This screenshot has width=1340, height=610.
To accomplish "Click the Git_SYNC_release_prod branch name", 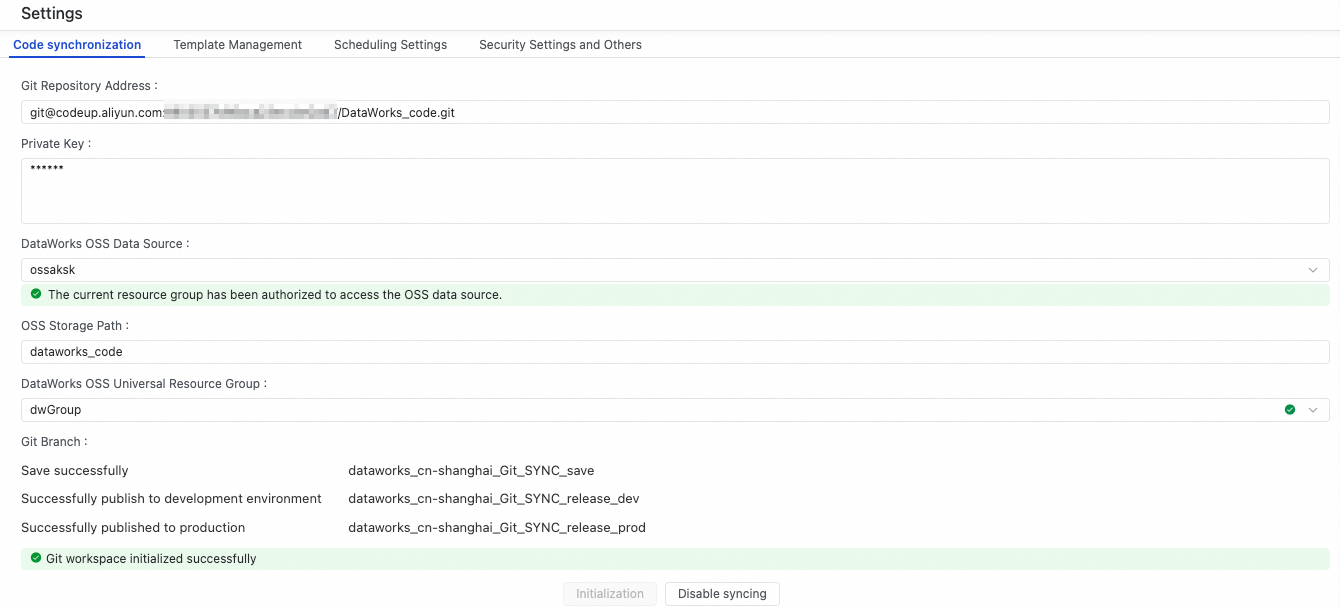I will point(496,528).
